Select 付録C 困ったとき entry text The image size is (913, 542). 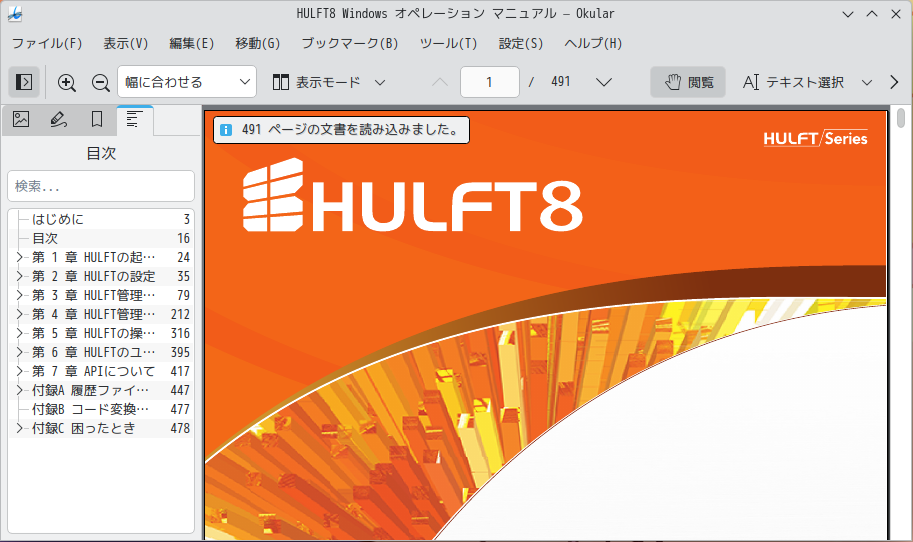coord(83,428)
